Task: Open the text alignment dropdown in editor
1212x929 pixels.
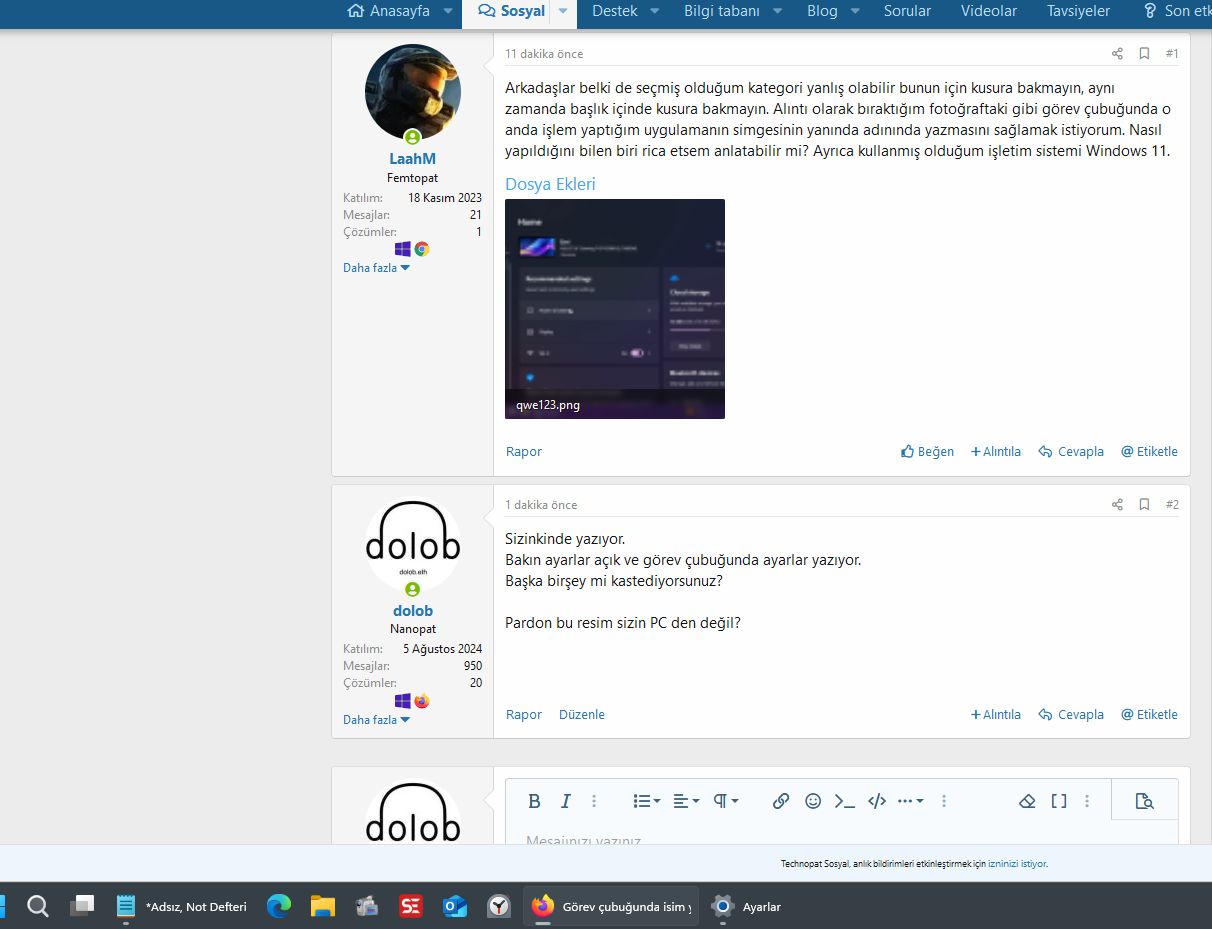Action: [686, 801]
